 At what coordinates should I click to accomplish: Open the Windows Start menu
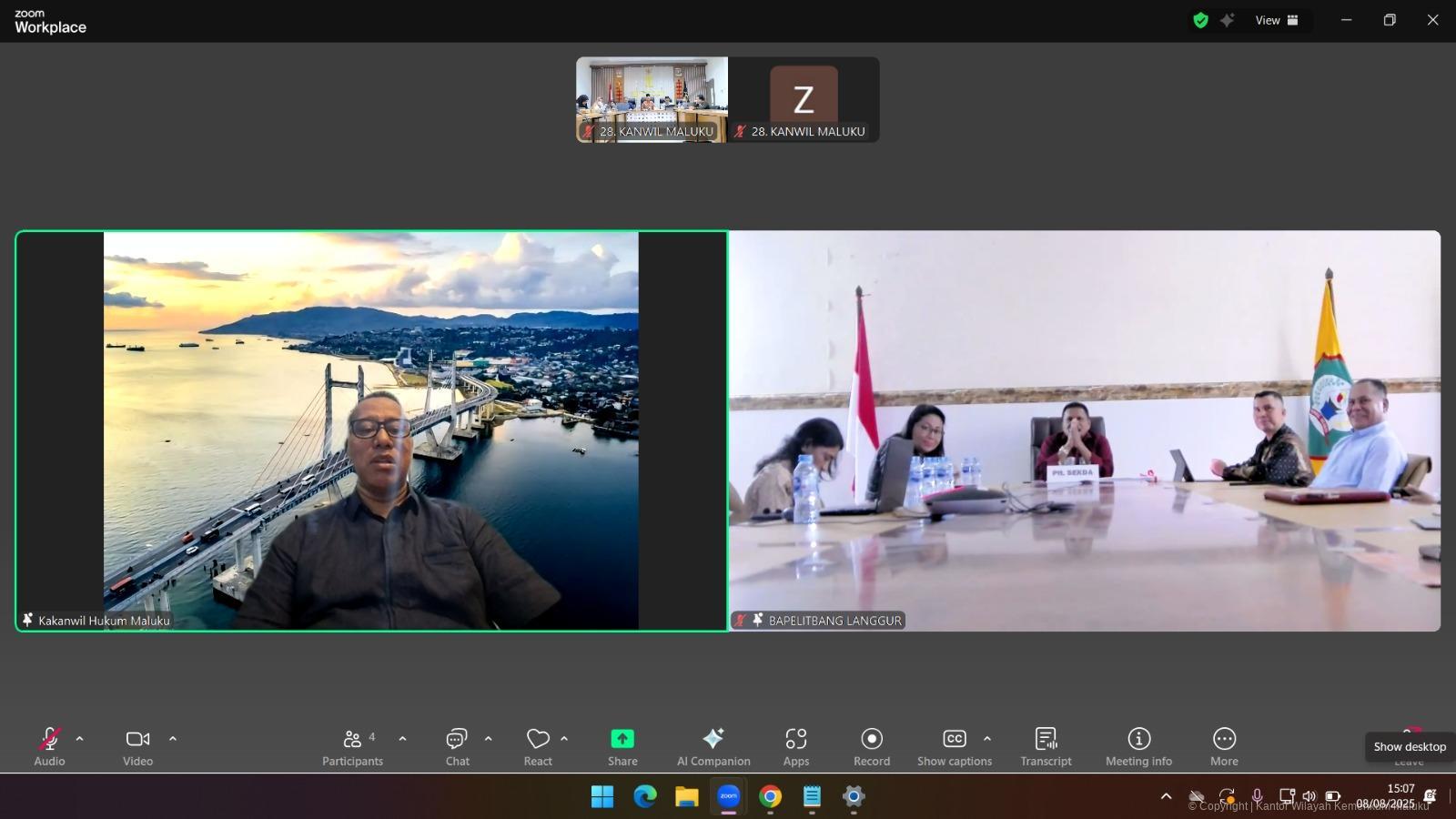(x=602, y=797)
